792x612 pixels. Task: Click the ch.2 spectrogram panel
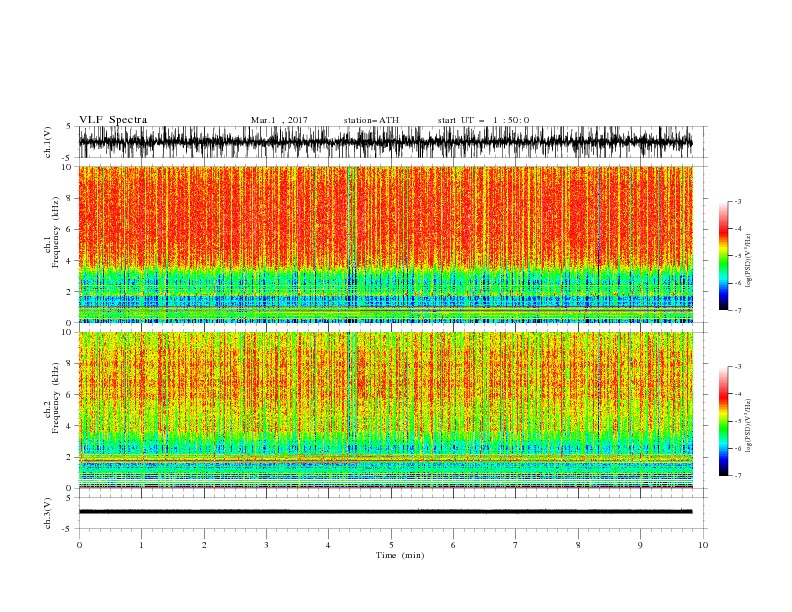coord(386,410)
